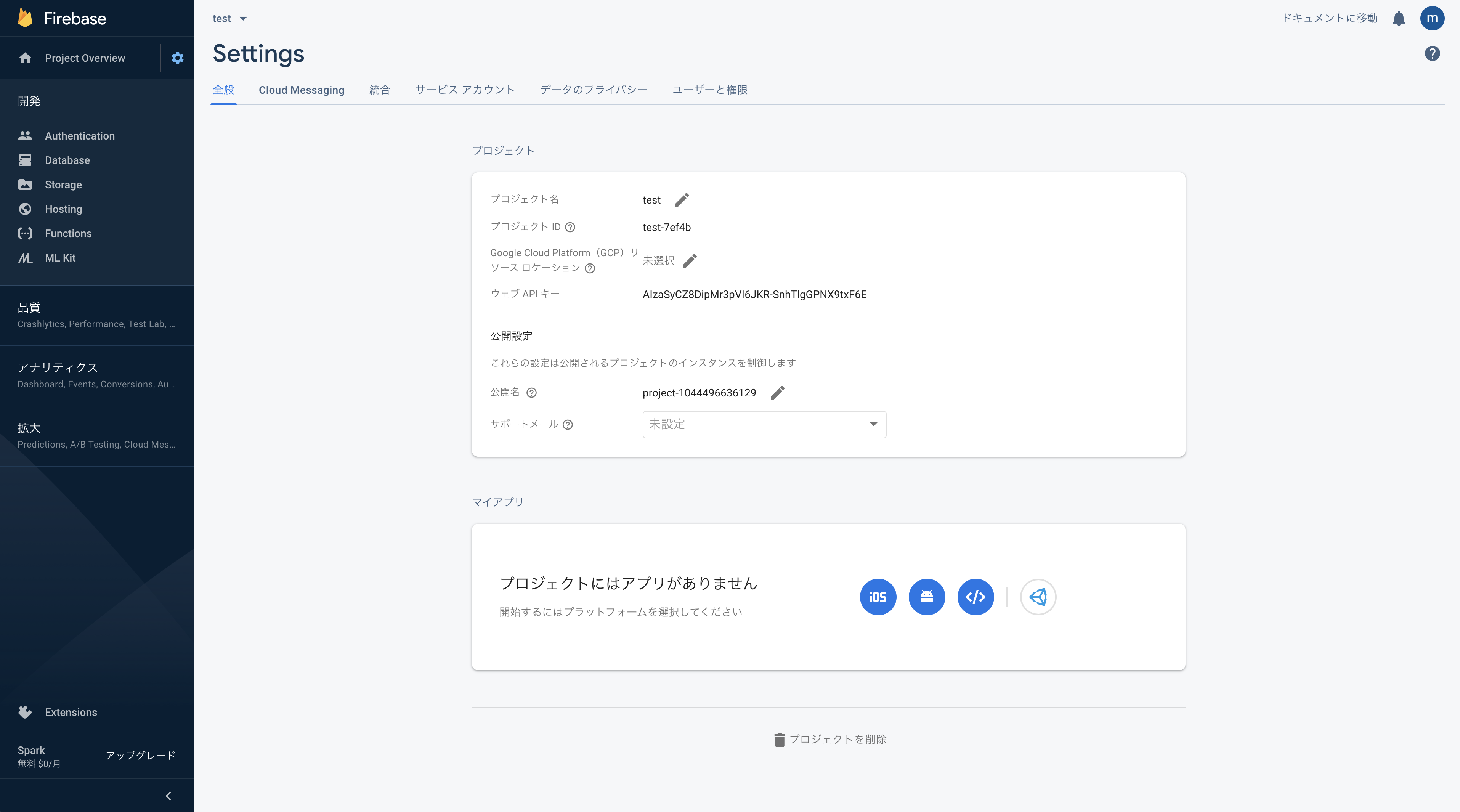Switch to ユーザーと権限 tab

pyautogui.click(x=709, y=90)
